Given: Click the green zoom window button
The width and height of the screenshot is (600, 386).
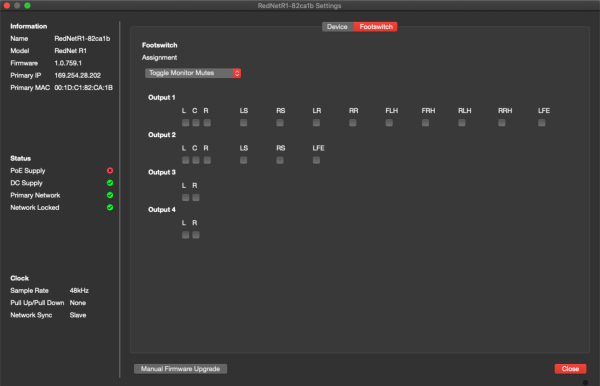Looking at the screenshot, I should (x=27, y=5).
